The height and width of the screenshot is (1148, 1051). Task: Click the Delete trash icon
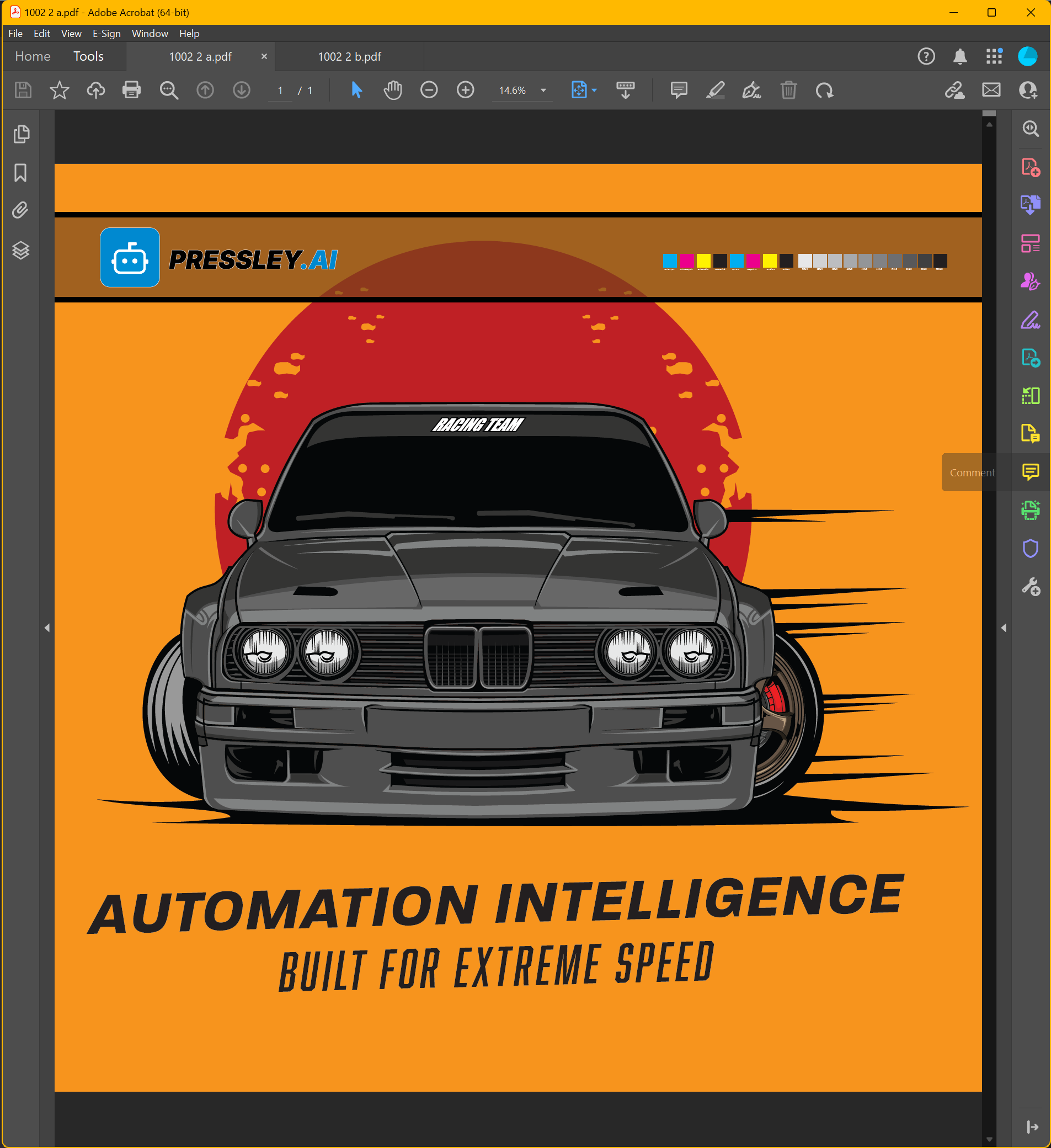(788, 90)
